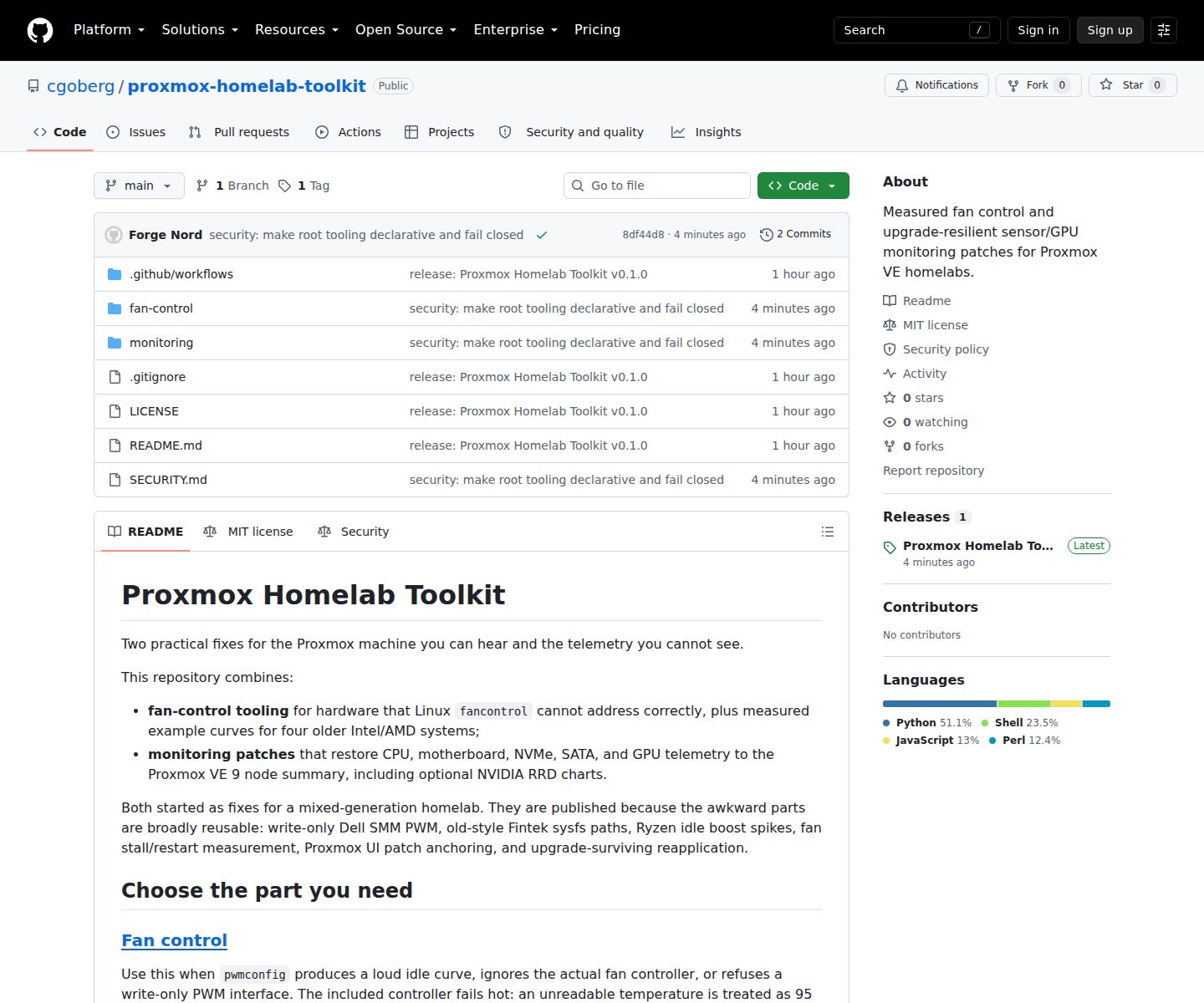Click the green check status icon on commit

click(x=542, y=235)
